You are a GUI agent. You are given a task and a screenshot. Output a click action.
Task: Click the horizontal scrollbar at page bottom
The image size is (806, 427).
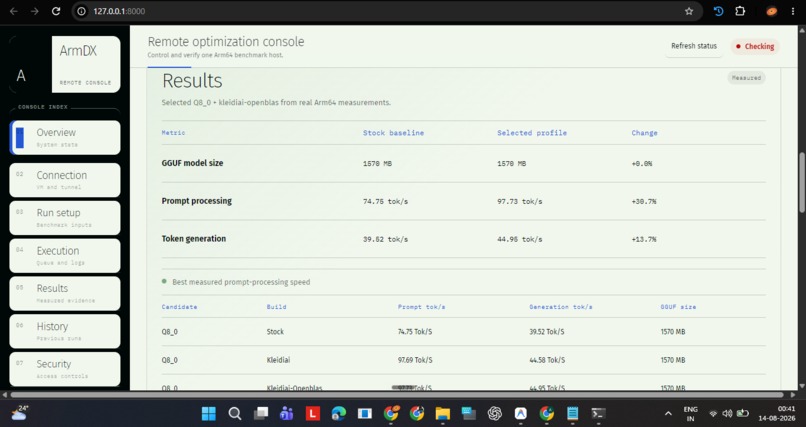point(397,395)
